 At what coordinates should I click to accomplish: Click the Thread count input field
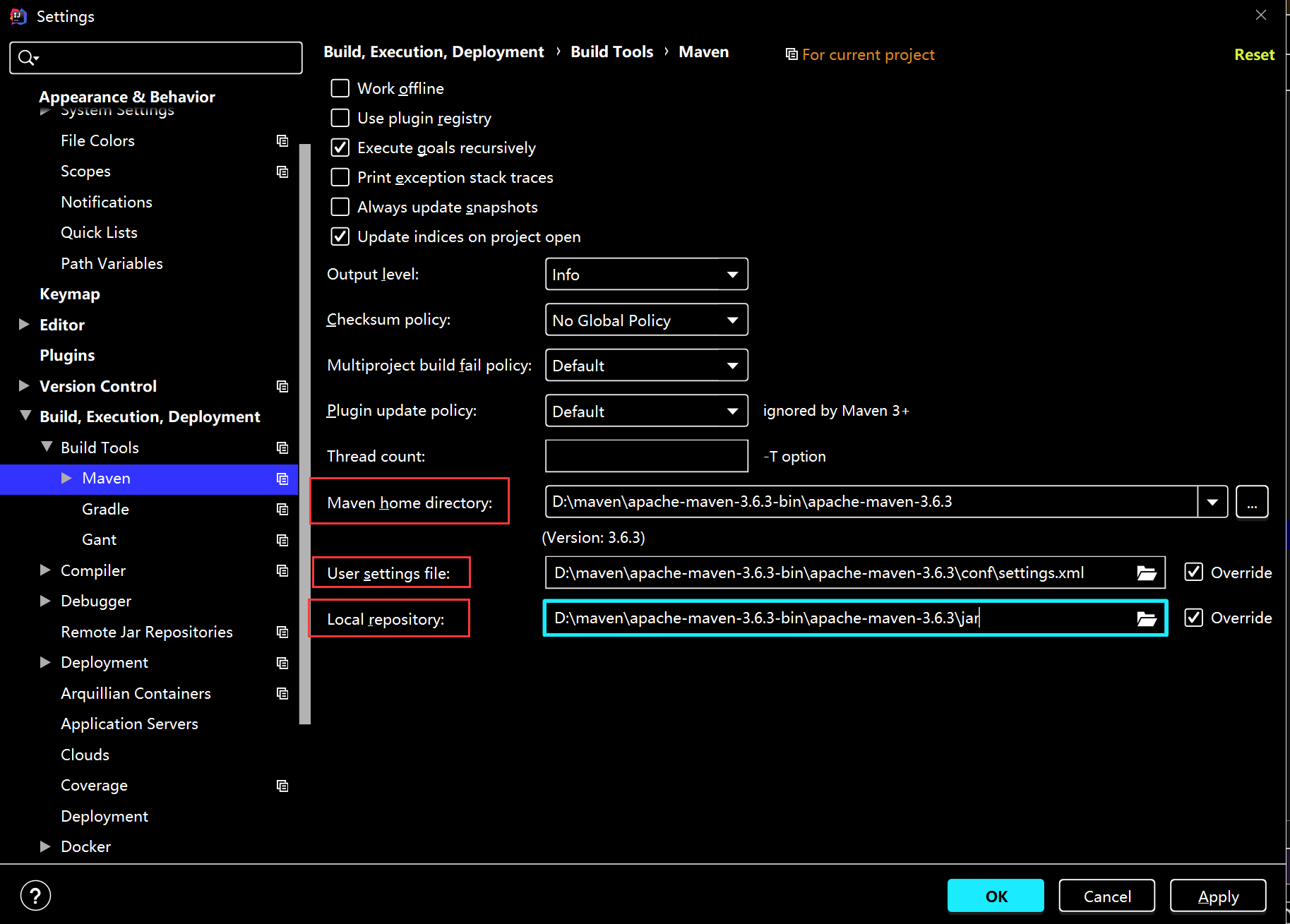(x=647, y=456)
